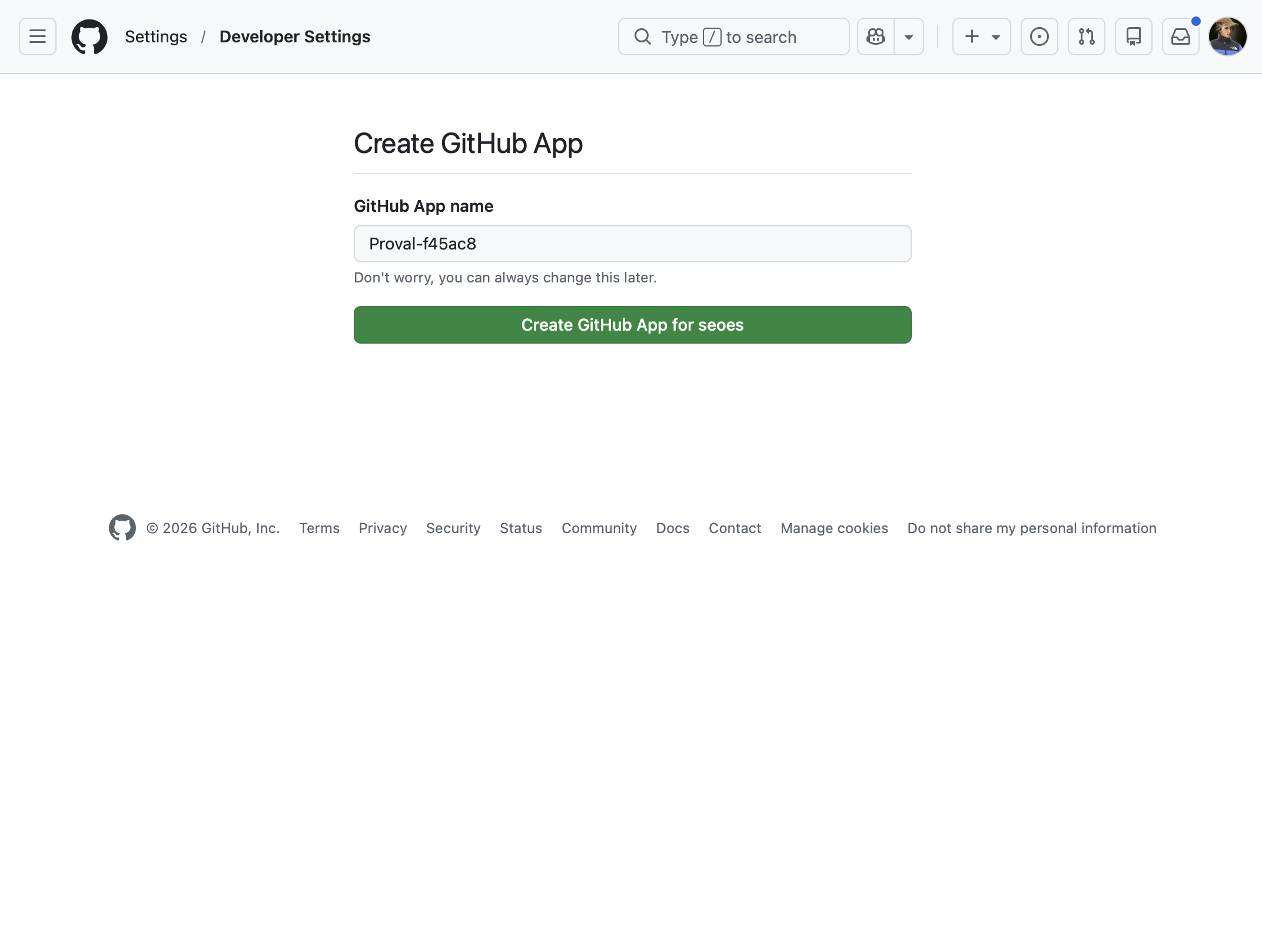Click 'Manage cookies' in the footer
The image size is (1262, 952).
coord(835,528)
